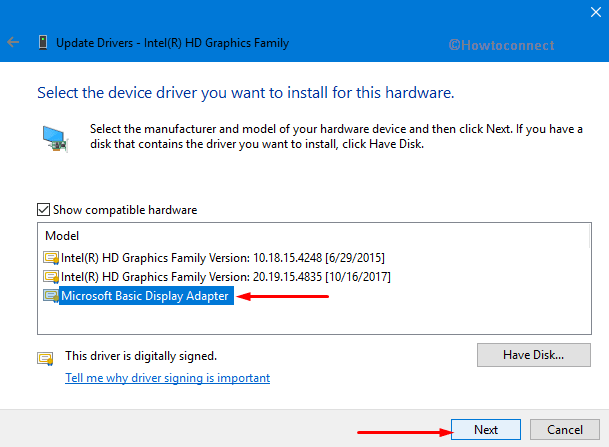The image size is (609, 447).
Task: Click the 'This driver is digitally signed' text
Action: pyautogui.click(x=141, y=356)
